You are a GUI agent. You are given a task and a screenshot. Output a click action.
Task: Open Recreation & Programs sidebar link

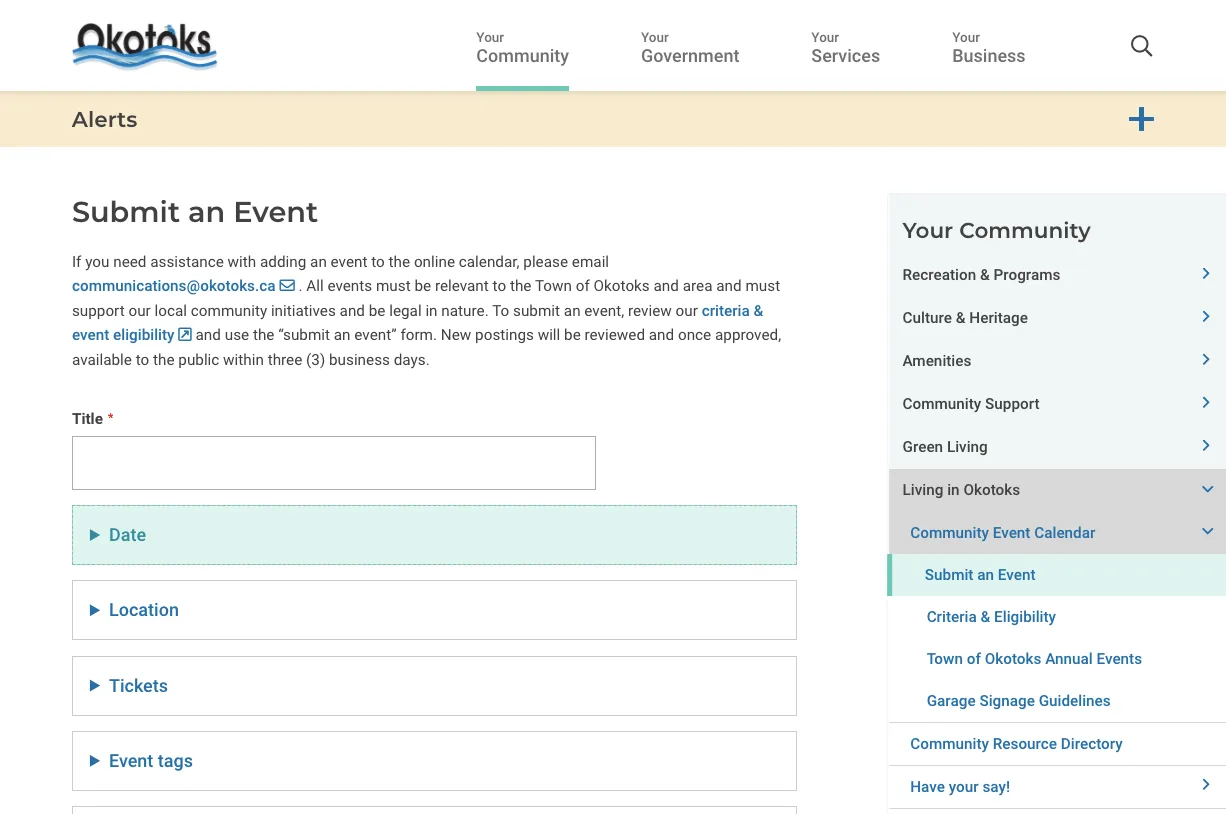point(981,275)
